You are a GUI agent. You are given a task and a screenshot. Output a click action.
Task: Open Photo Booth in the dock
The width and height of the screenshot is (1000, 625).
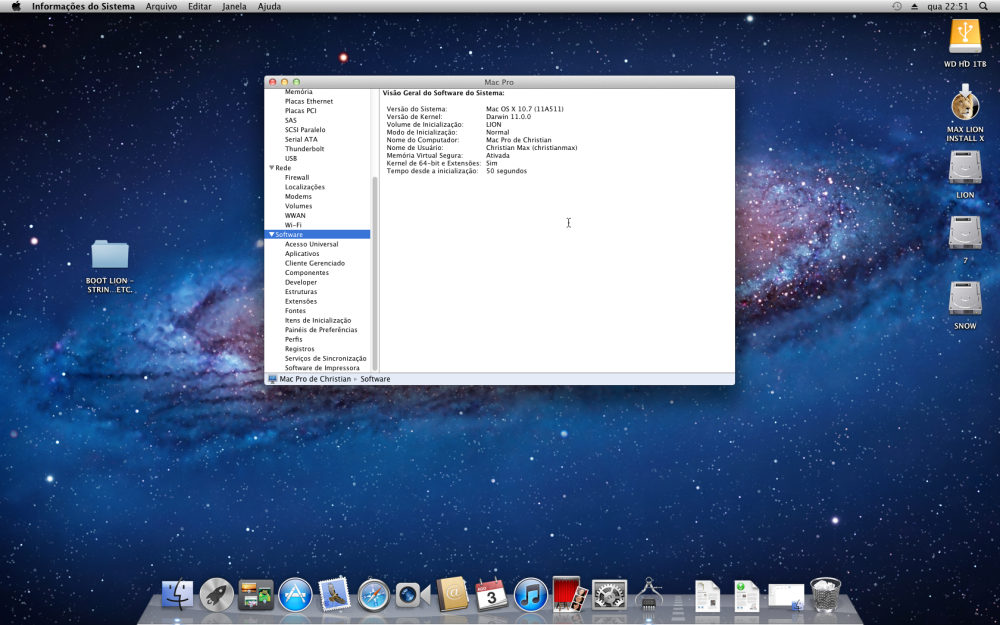pos(570,594)
